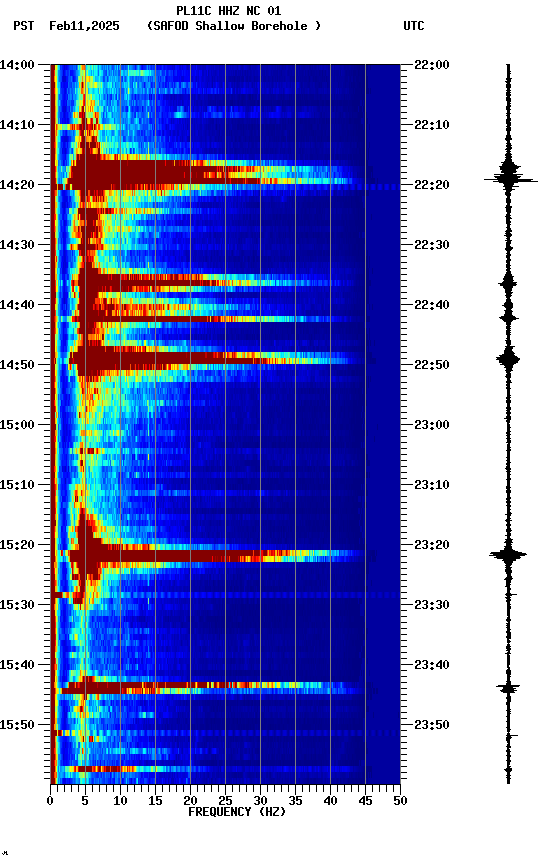Click the 40 Hz frequency tick label
The image size is (552, 864).
331,801
